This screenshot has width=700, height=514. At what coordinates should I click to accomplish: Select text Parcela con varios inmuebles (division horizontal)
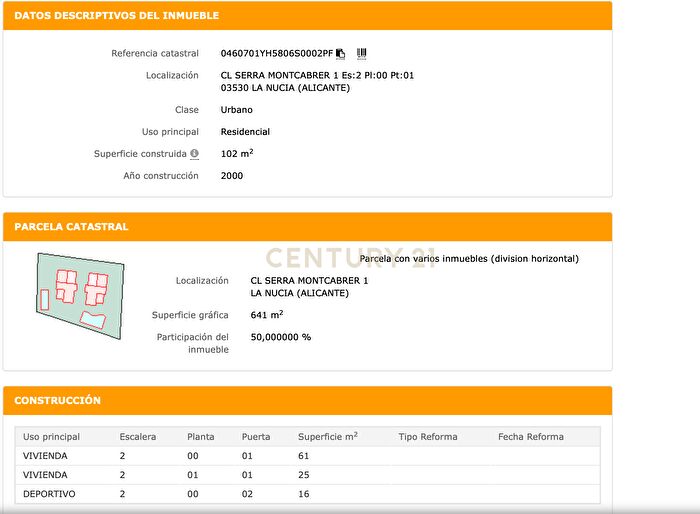(469, 259)
